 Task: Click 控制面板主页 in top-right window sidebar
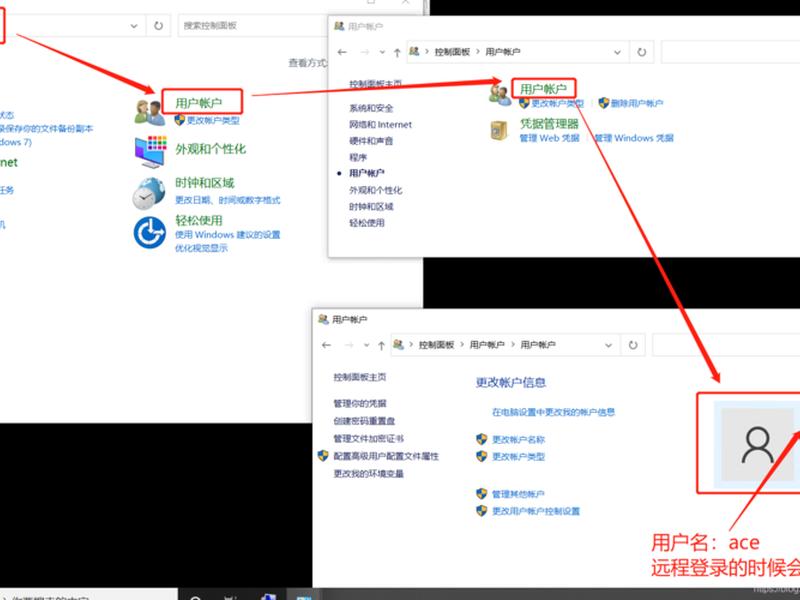pyautogui.click(x=376, y=84)
